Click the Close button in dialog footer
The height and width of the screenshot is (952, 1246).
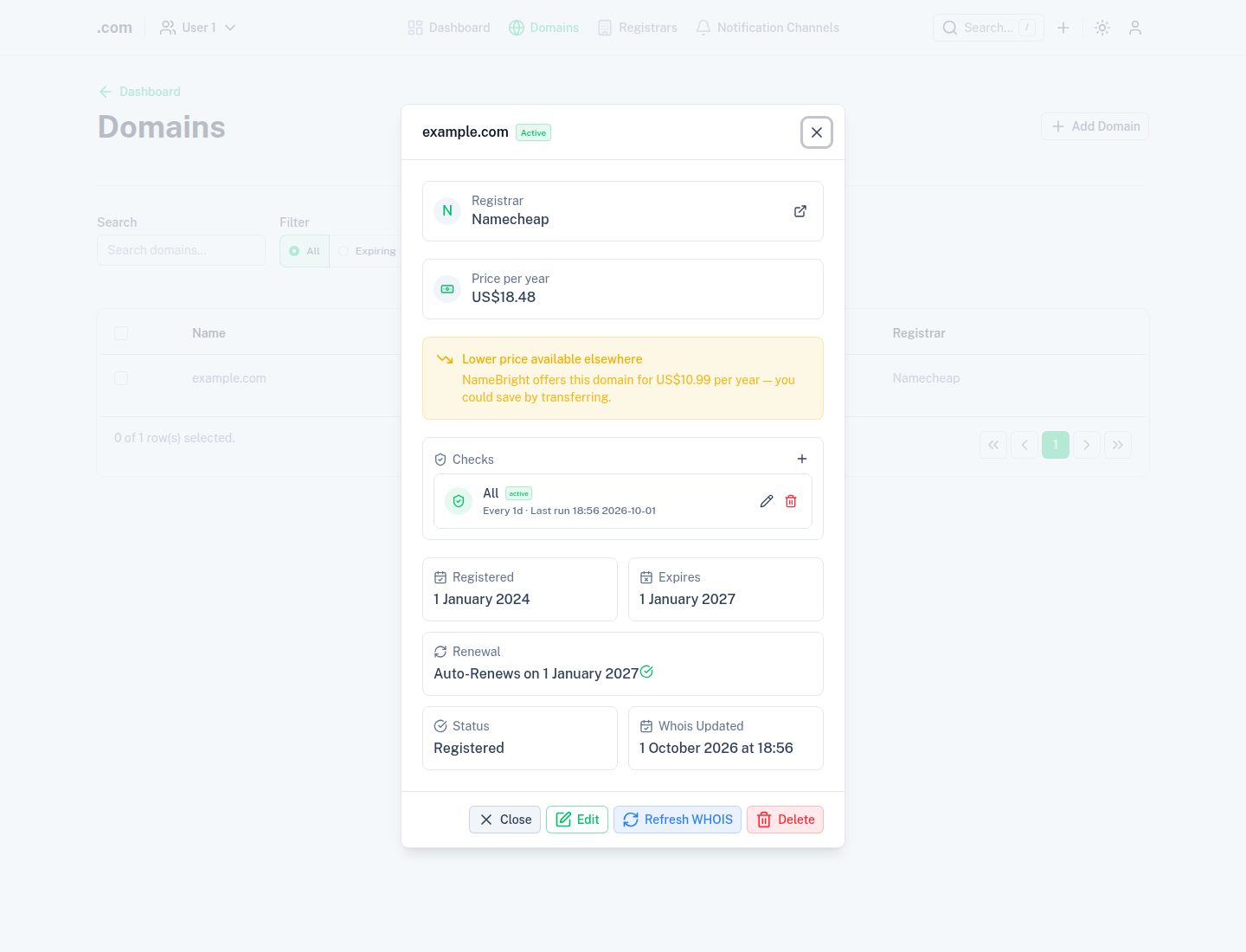tap(505, 820)
